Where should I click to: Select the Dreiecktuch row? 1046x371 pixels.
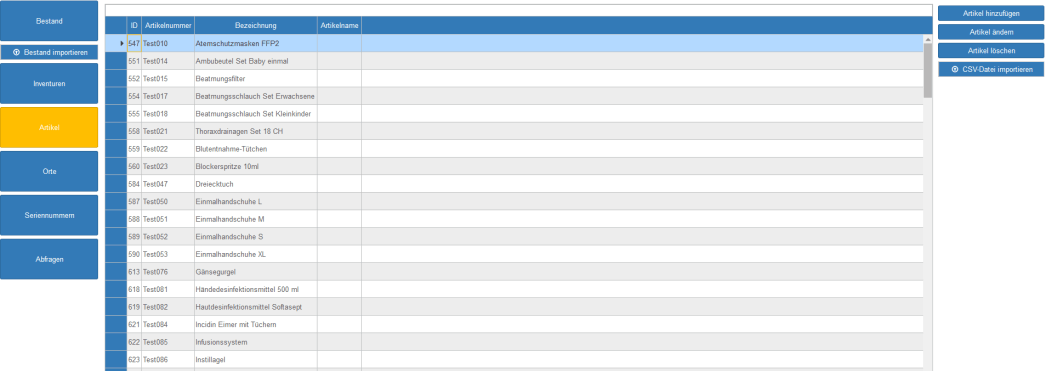[x=514, y=183]
